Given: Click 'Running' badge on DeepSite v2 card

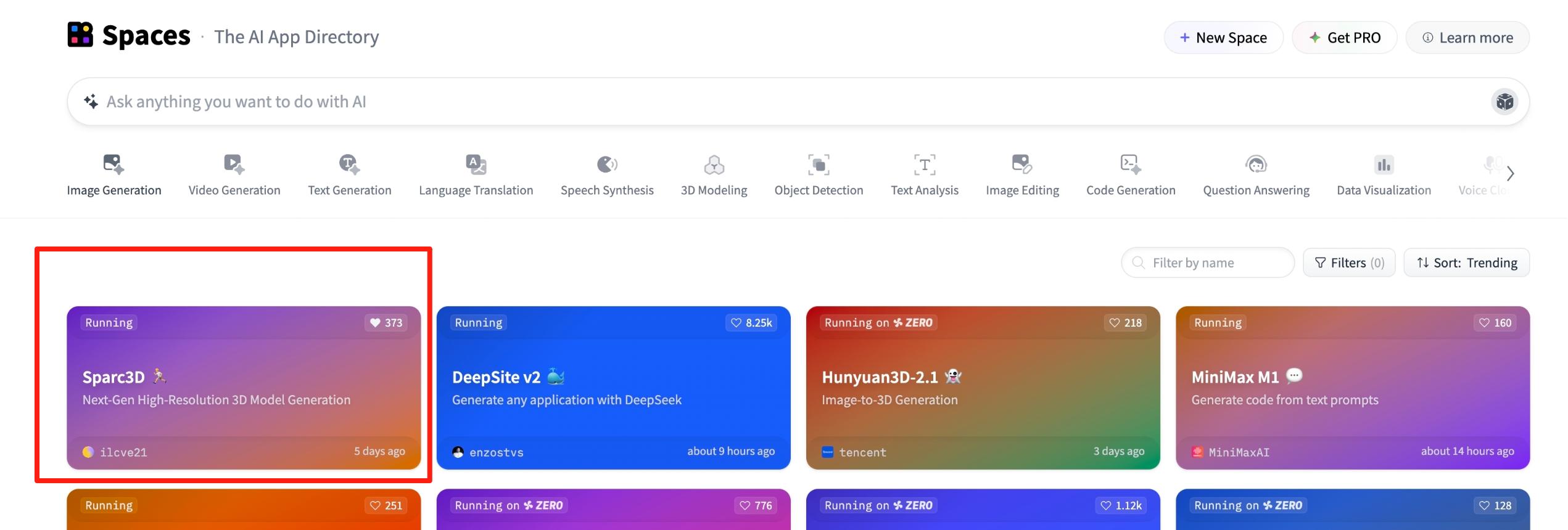Looking at the screenshot, I should click(479, 323).
